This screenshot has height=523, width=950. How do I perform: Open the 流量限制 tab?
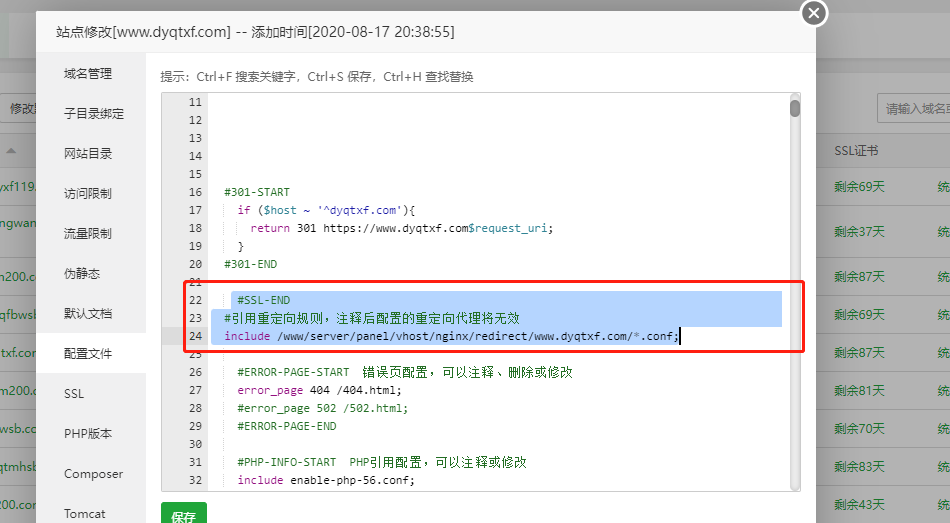(88, 233)
